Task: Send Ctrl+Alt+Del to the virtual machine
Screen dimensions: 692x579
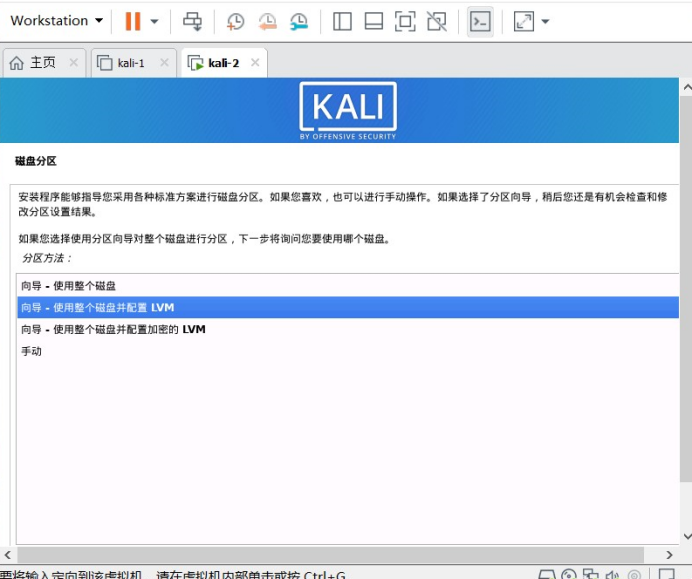Action: [x=192, y=21]
